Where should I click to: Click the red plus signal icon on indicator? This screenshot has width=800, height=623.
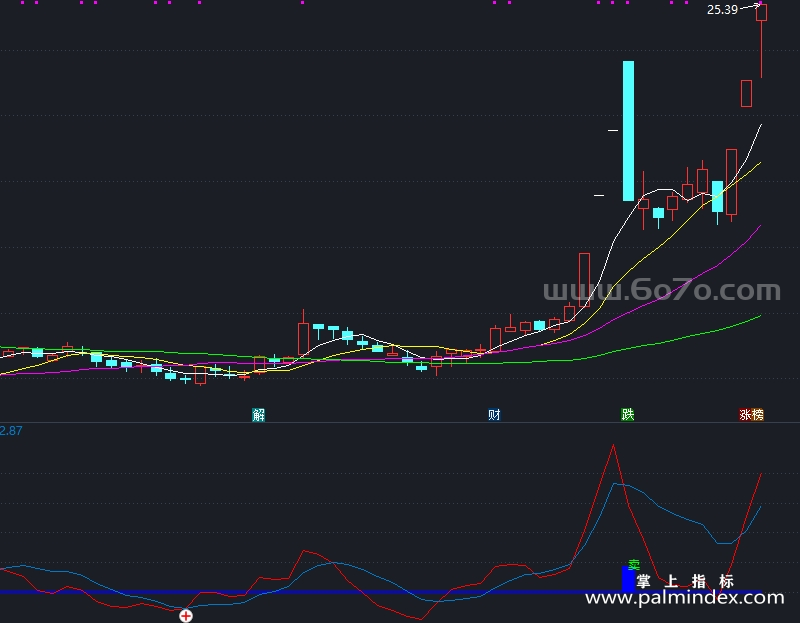click(x=186, y=616)
